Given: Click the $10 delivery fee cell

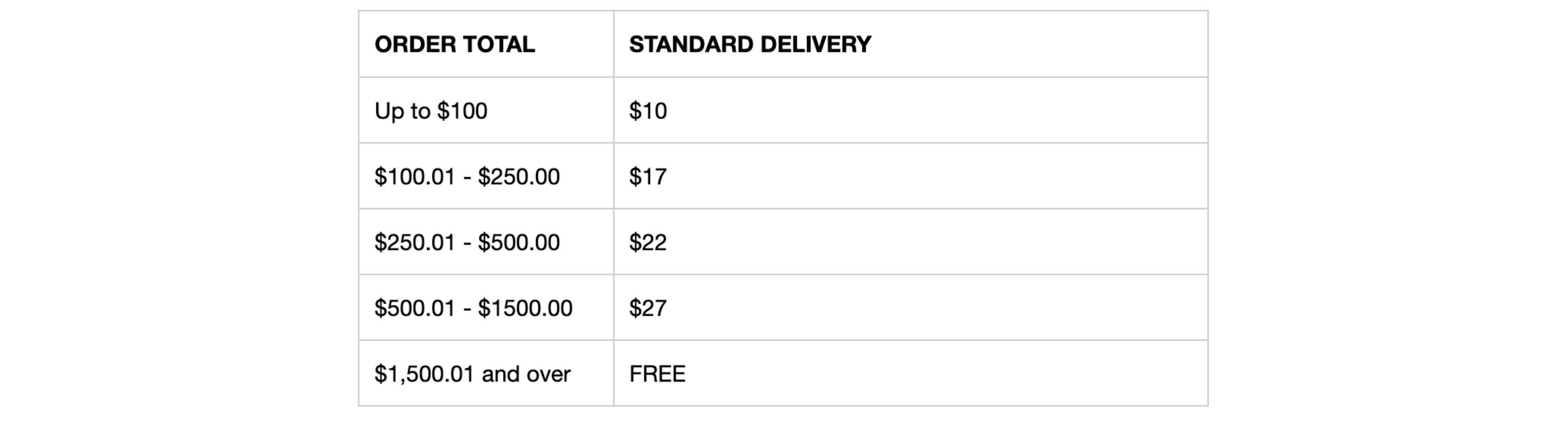Looking at the screenshot, I should pos(648,111).
